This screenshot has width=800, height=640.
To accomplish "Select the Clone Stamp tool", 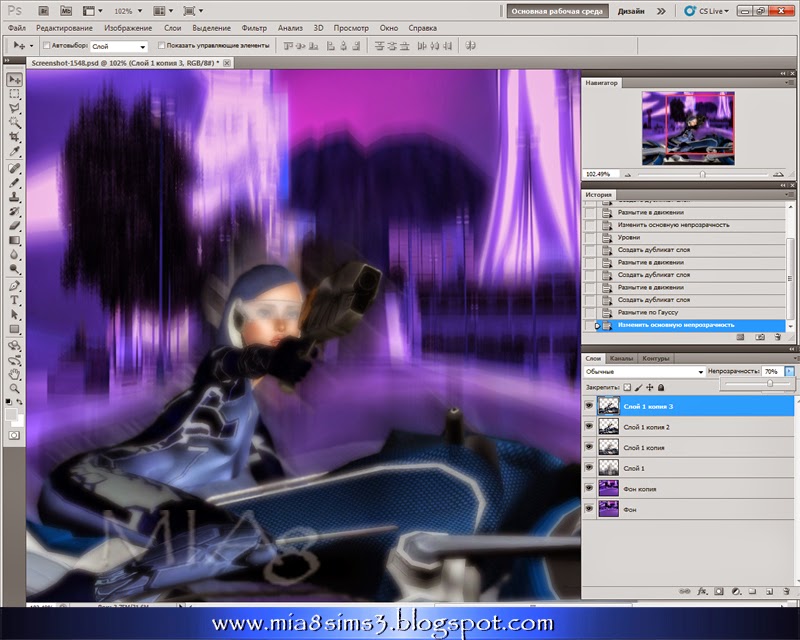I will pyautogui.click(x=14, y=197).
